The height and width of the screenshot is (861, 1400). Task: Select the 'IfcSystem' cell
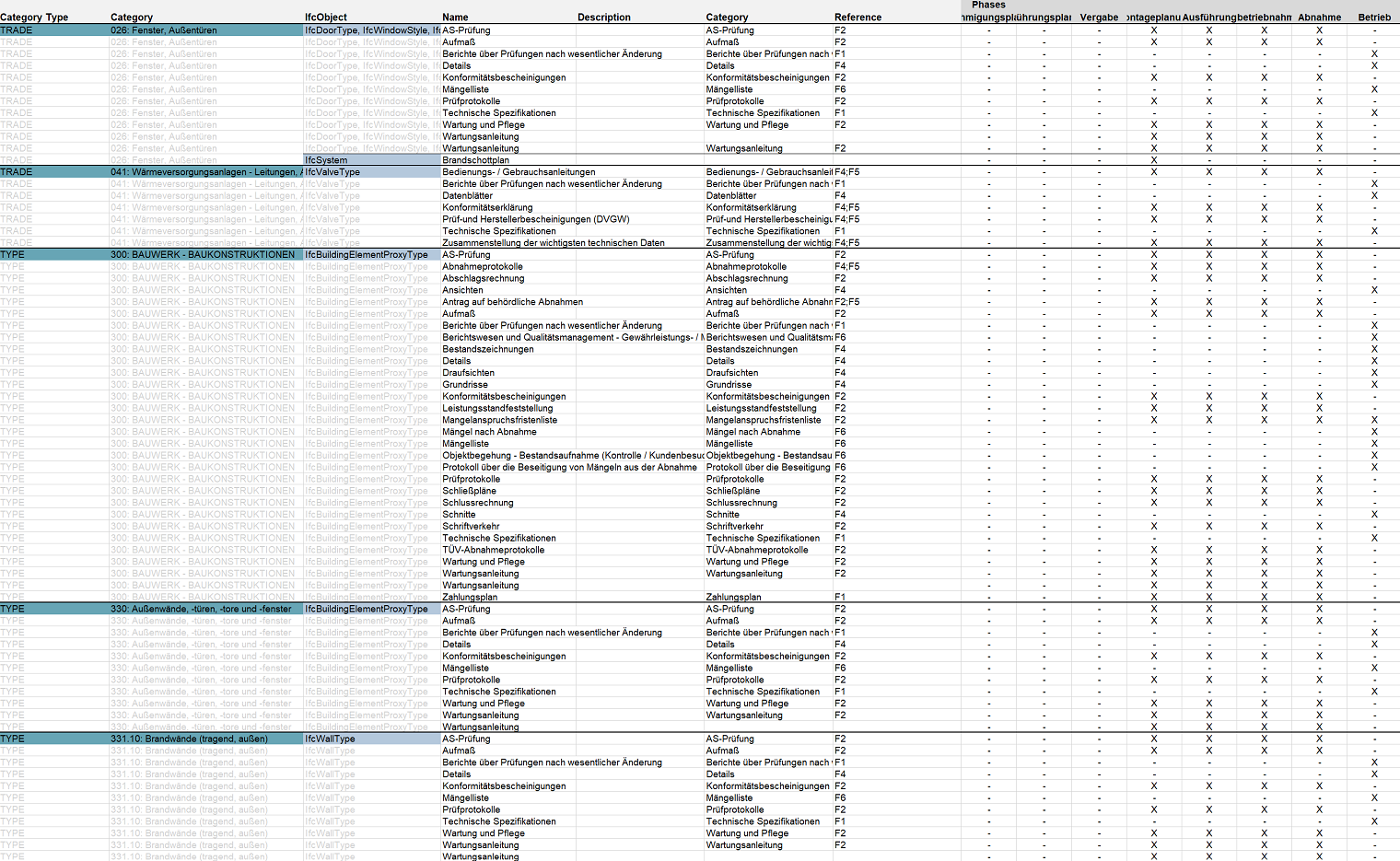pyautogui.click(x=372, y=160)
